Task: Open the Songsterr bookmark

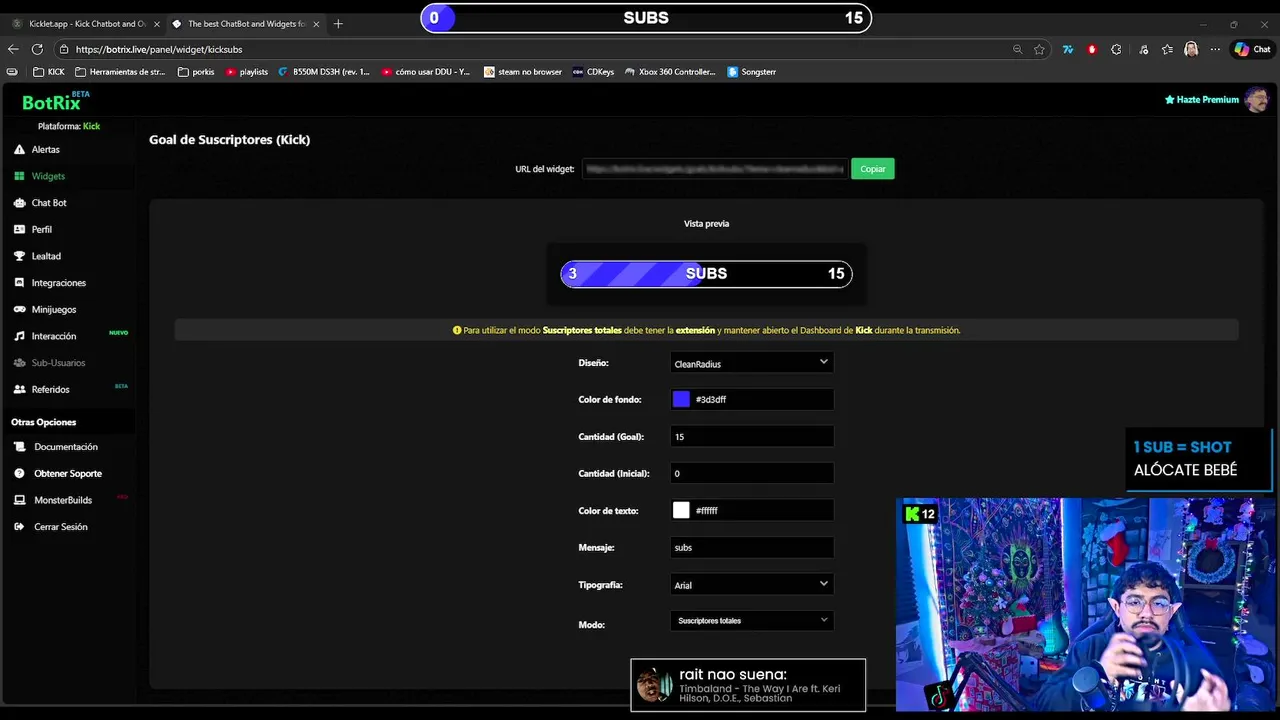Action: pos(752,72)
